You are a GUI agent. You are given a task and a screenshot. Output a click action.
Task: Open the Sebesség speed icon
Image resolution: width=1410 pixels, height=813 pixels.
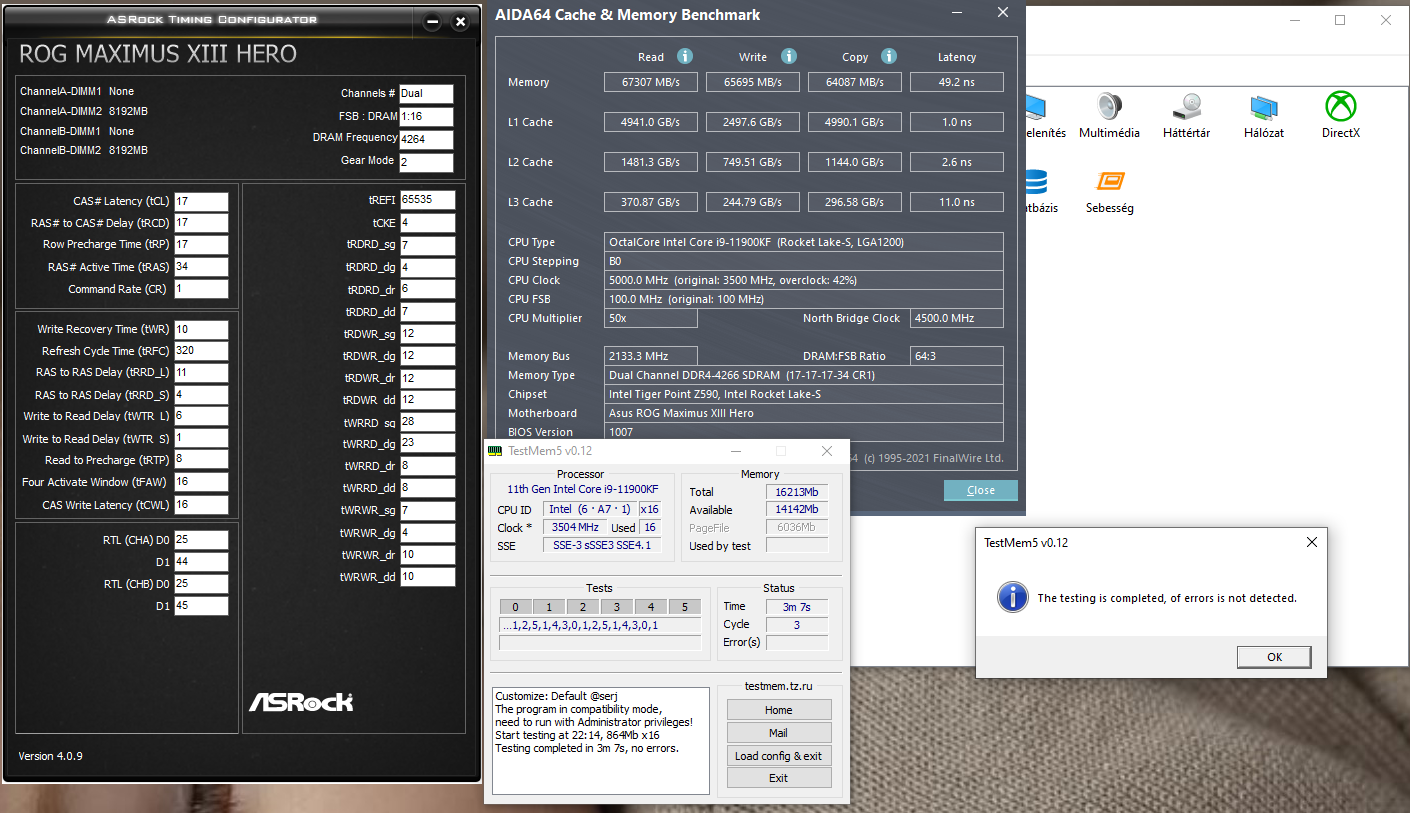pyautogui.click(x=1110, y=191)
